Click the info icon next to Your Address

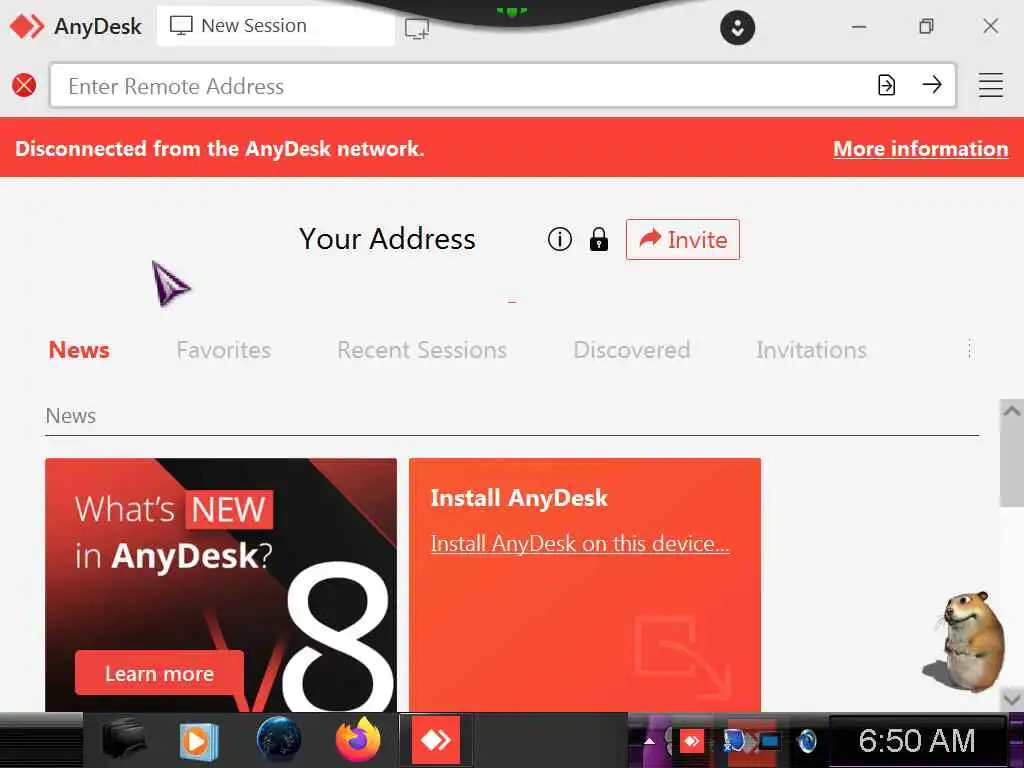tap(560, 239)
